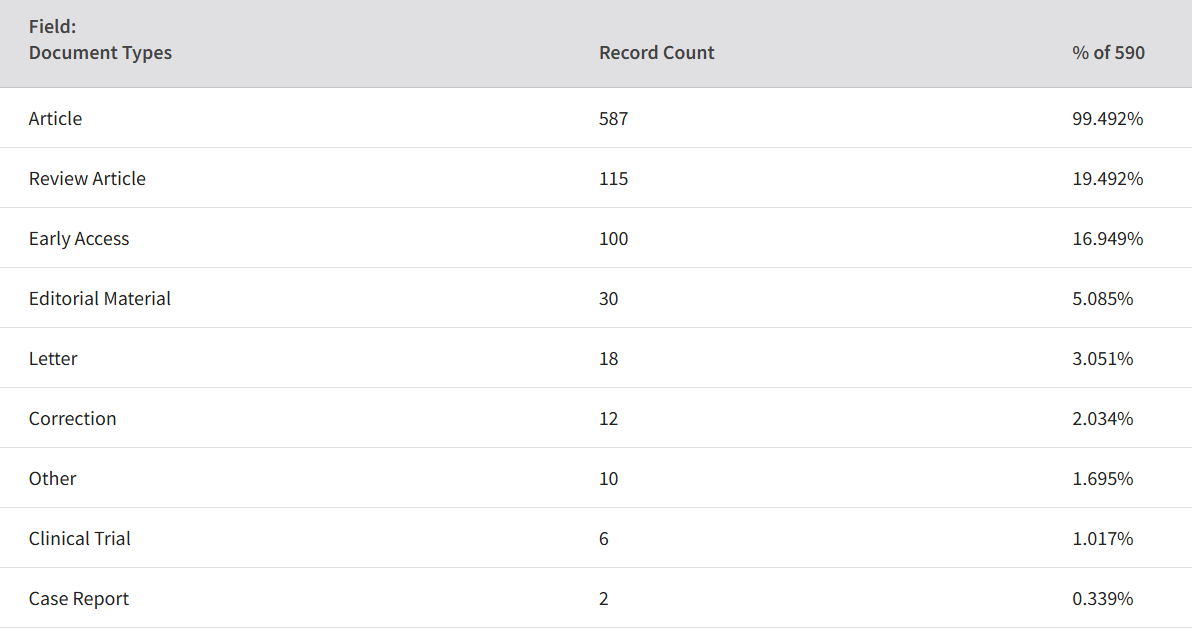Click the % of 590 column header
This screenshot has width=1192, height=630.
click(x=1108, y=52)
